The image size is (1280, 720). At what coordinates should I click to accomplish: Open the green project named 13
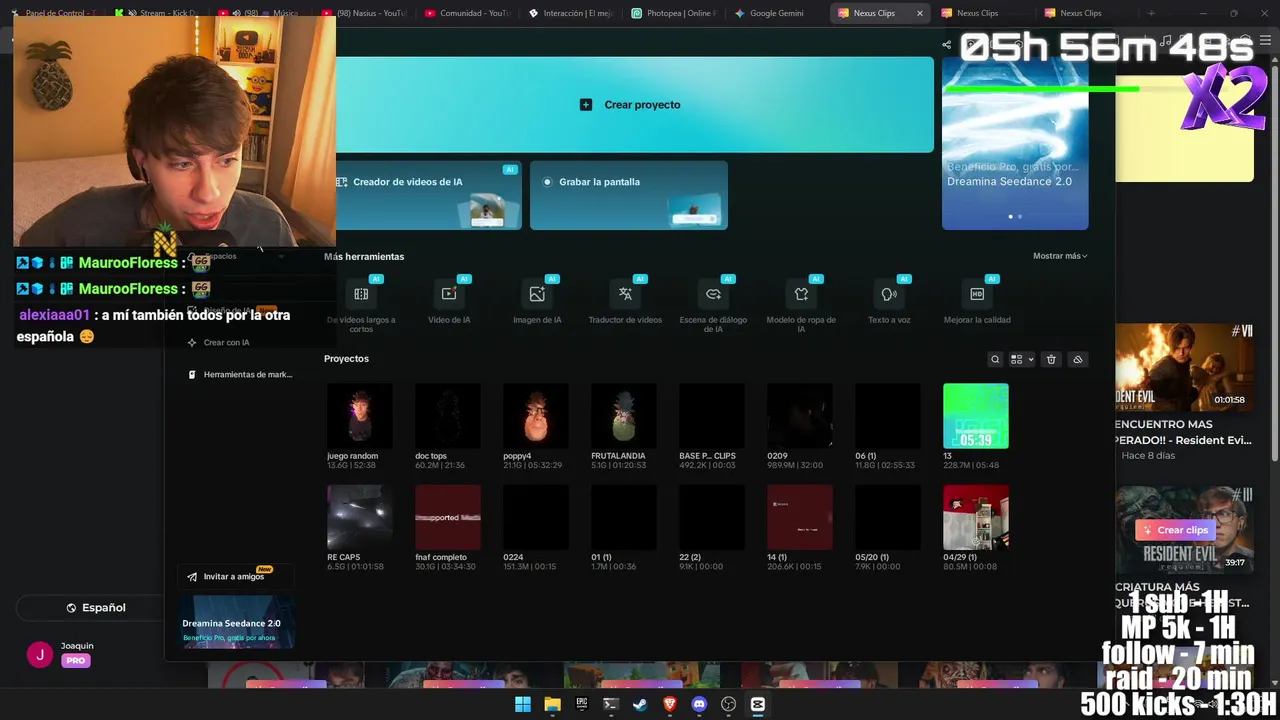pos(976,416)
